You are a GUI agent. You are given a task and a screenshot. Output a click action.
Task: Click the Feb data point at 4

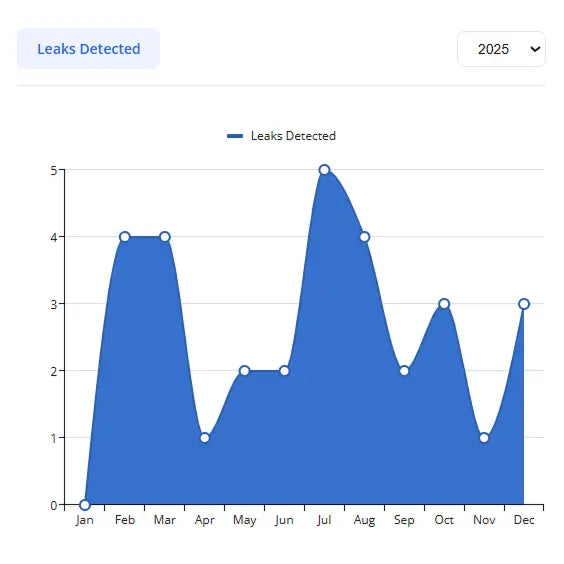(x=124, y=237)
